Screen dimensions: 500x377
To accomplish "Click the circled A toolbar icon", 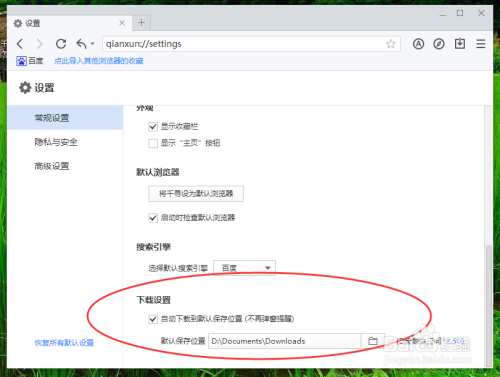I will [418, 44].
